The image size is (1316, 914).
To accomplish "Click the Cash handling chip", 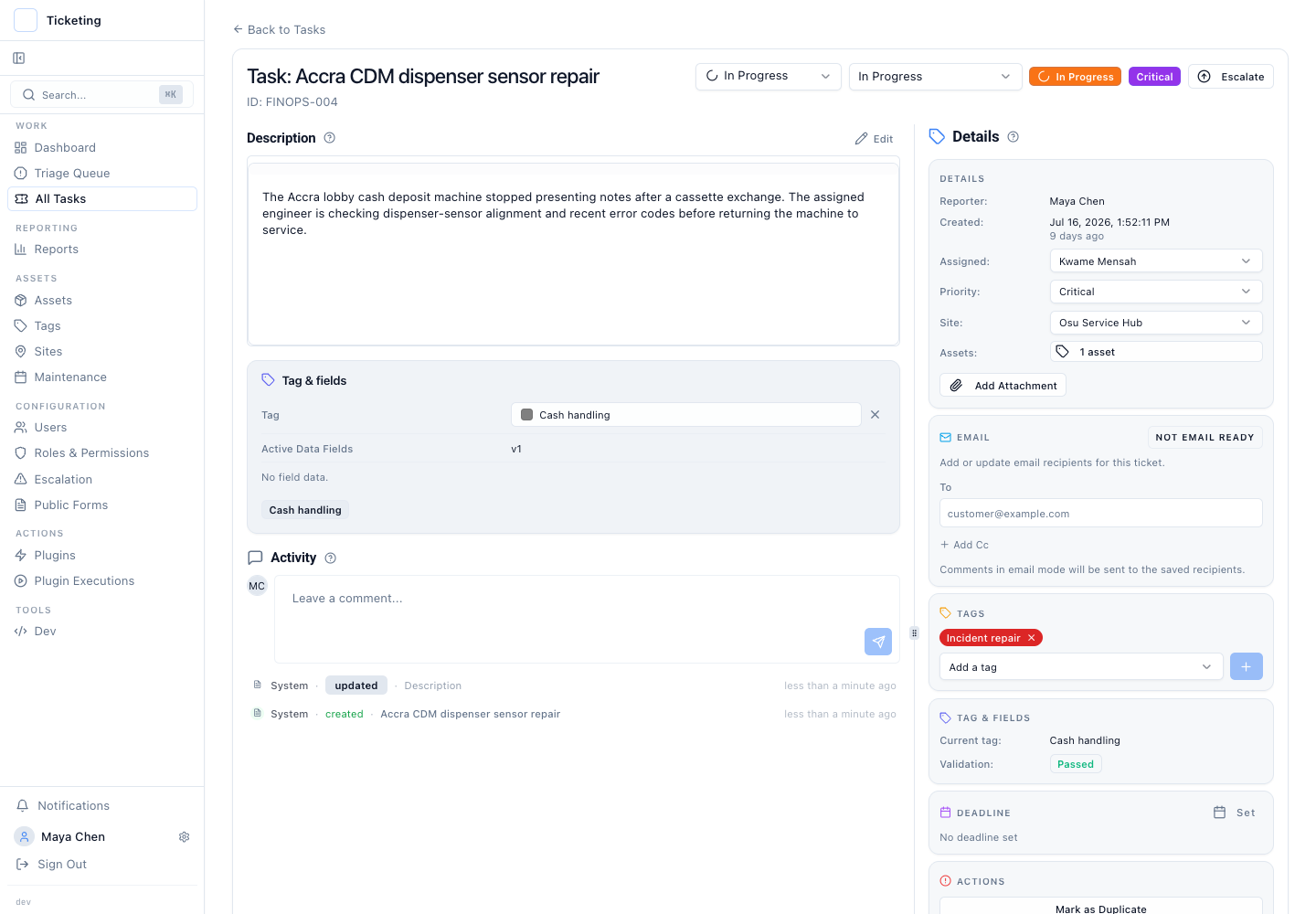I will tap(305, 510).
